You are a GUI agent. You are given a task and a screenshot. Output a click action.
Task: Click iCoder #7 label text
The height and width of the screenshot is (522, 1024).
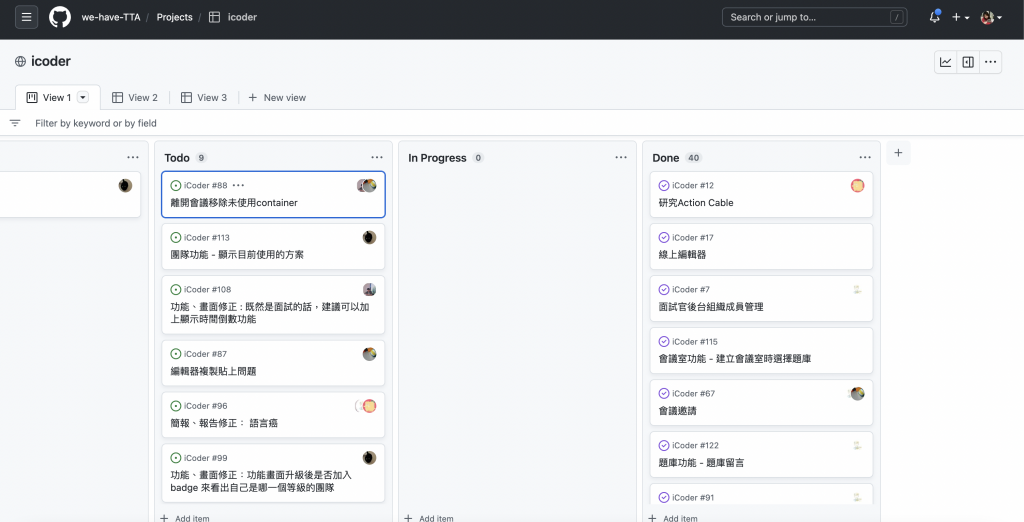691,289
